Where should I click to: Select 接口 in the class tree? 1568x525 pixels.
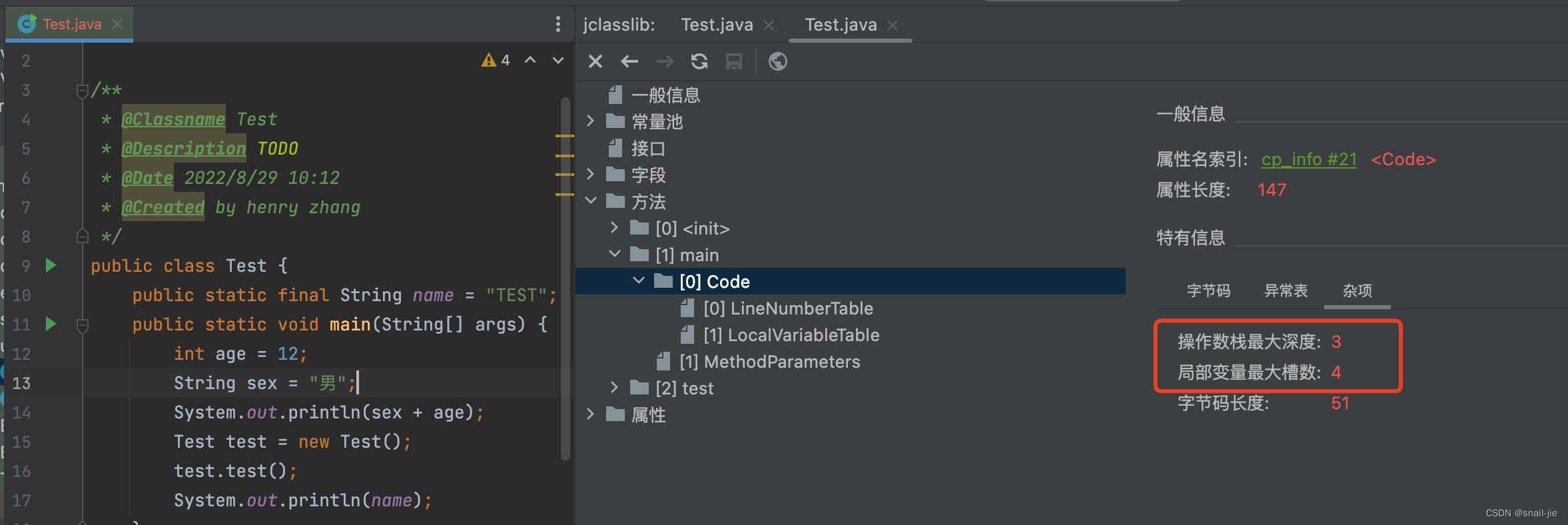coord(648,148)
